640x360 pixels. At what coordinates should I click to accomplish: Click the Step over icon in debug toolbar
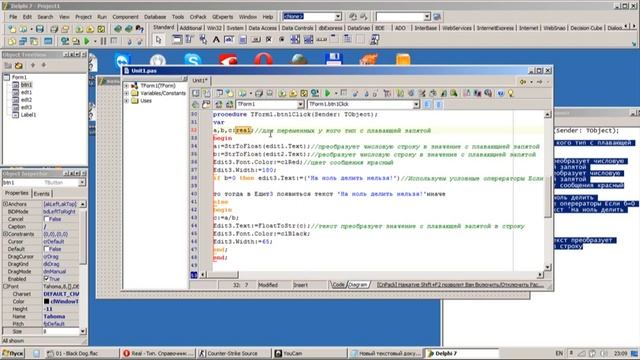(140, 41)
